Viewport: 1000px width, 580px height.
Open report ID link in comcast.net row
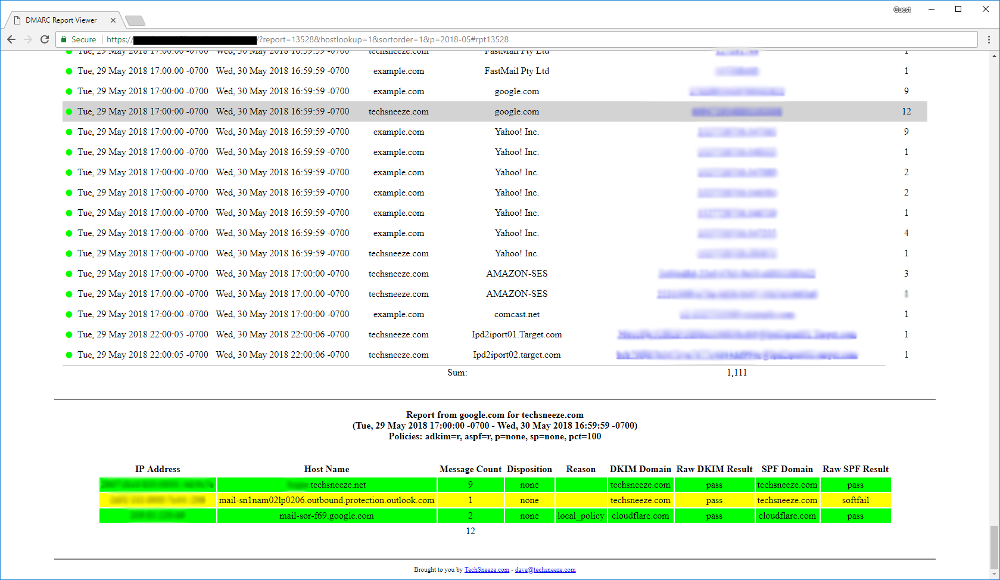(737, 315)
